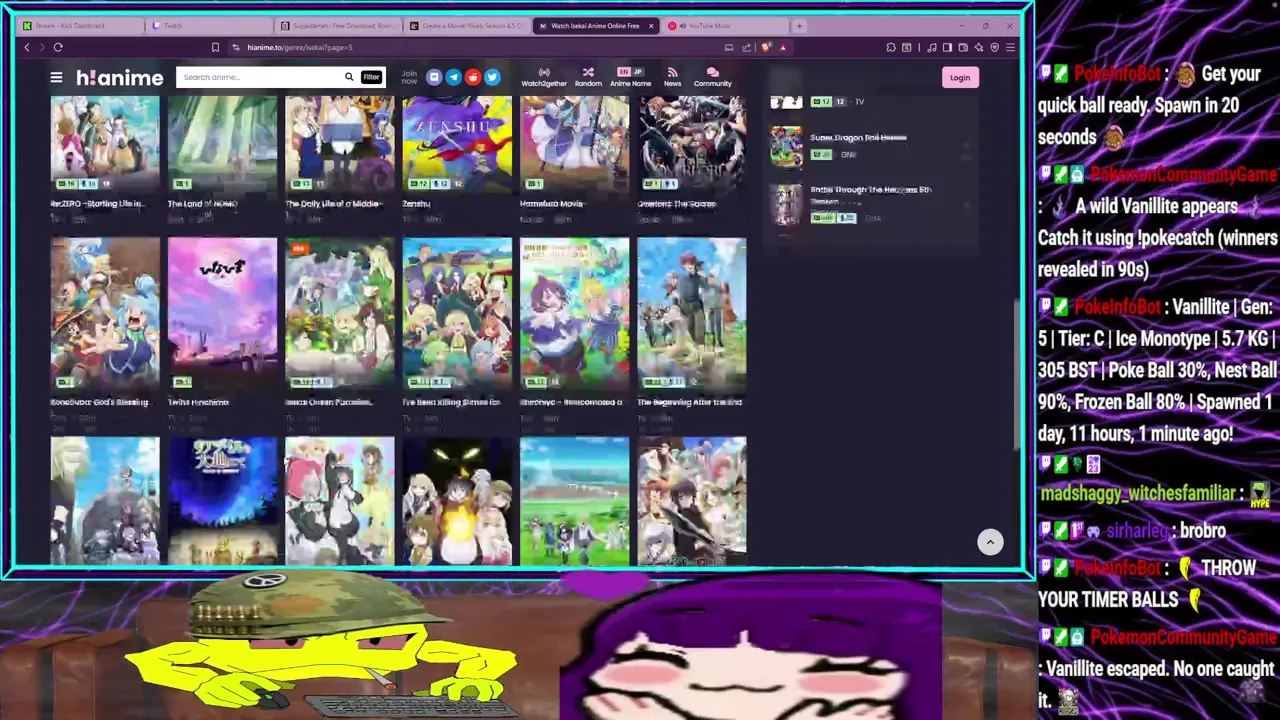1280x720 pixels.
Task: Go forward in the browser
Action: pos(42,47)
